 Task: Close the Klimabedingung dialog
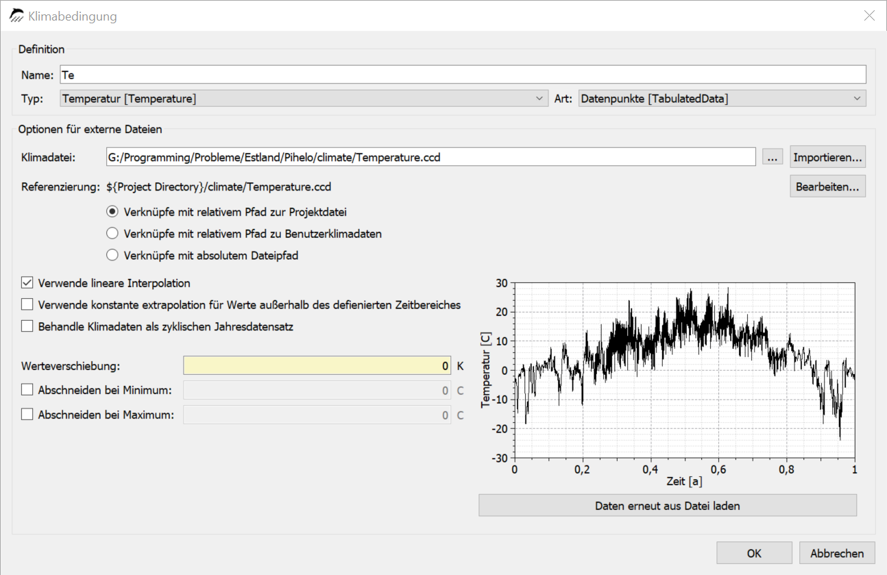tap(869, 16)
